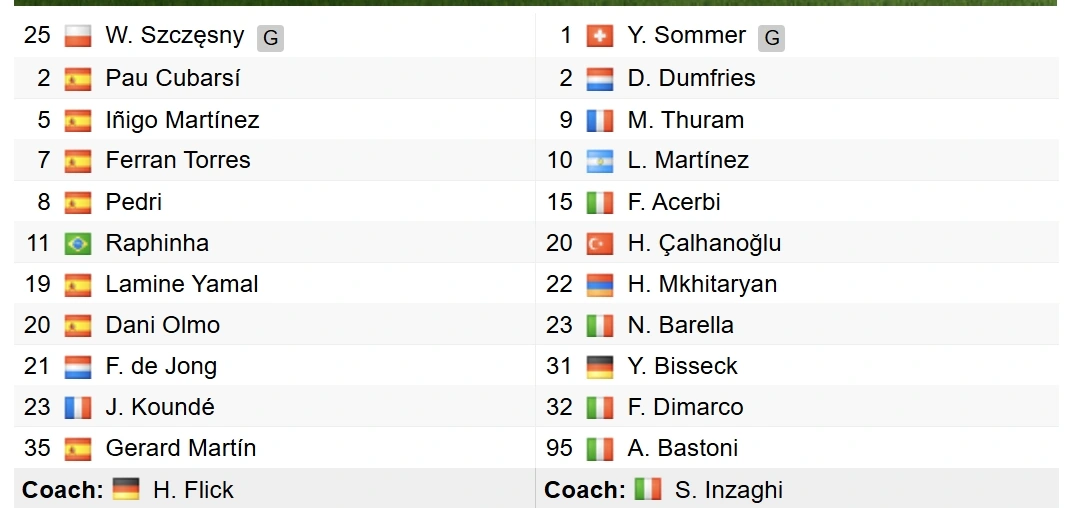Open coach S. Inzaghi profile
The image size is (1065, 508).
tap(729, 490)
